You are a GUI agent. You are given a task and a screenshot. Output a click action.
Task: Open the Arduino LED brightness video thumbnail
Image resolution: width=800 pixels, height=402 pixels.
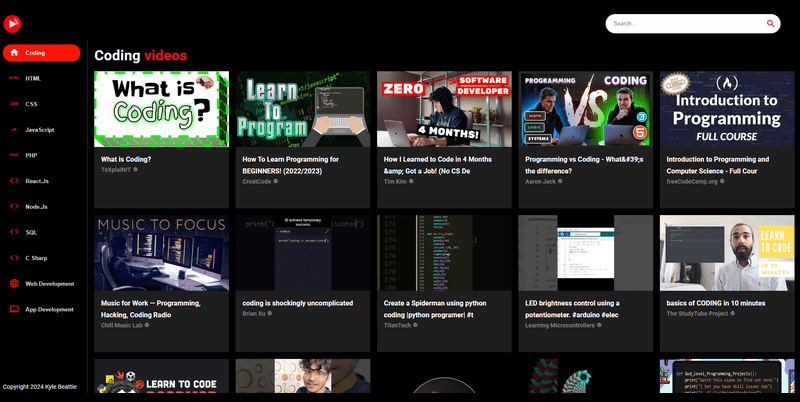(585, 253)
